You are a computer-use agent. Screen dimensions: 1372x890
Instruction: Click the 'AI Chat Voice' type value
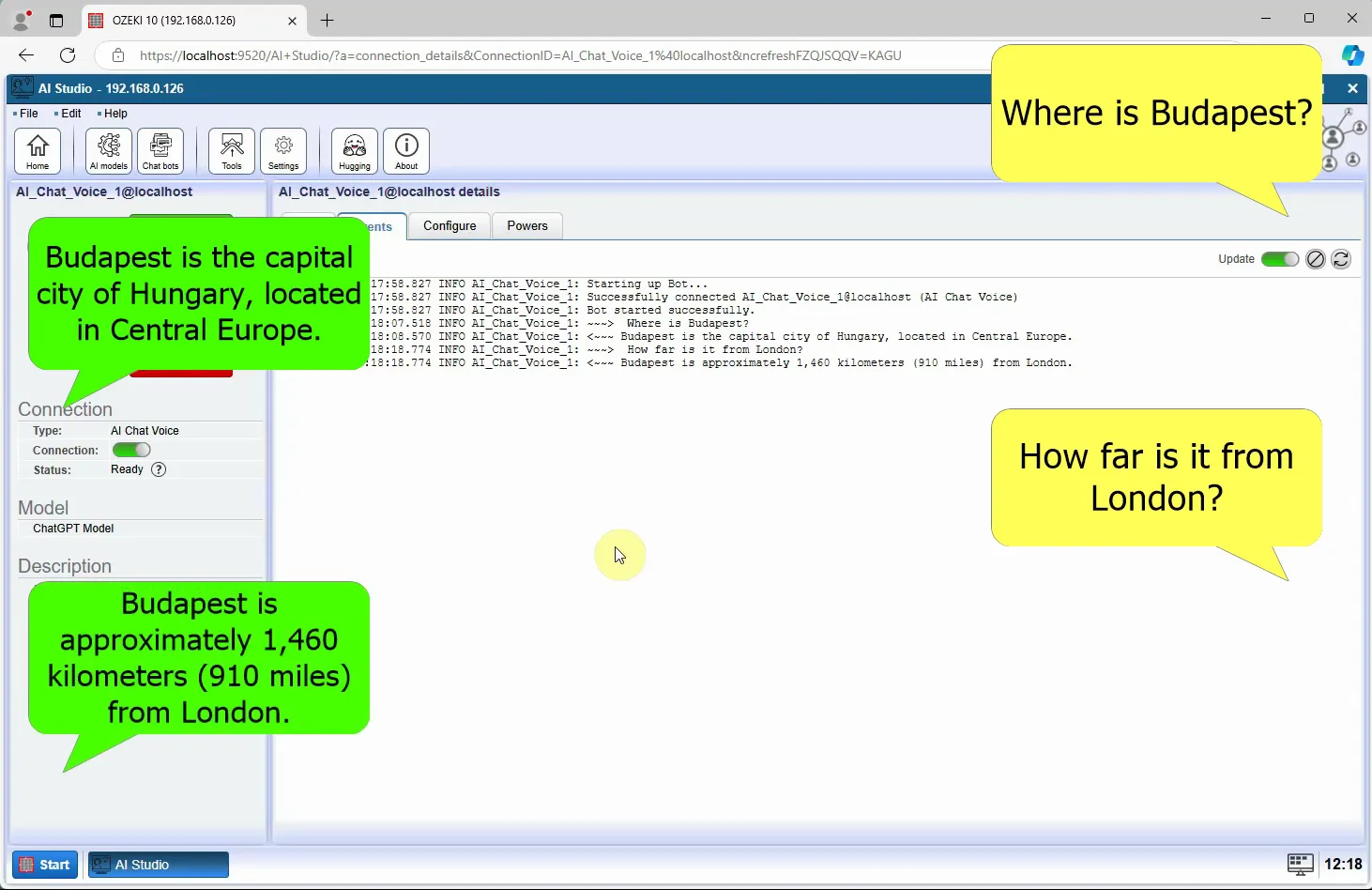coord(145,431)
